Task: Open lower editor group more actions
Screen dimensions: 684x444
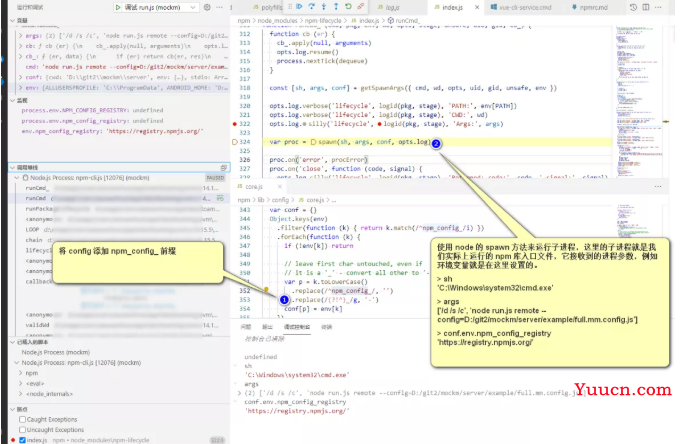Action: [x=658, y=187]
